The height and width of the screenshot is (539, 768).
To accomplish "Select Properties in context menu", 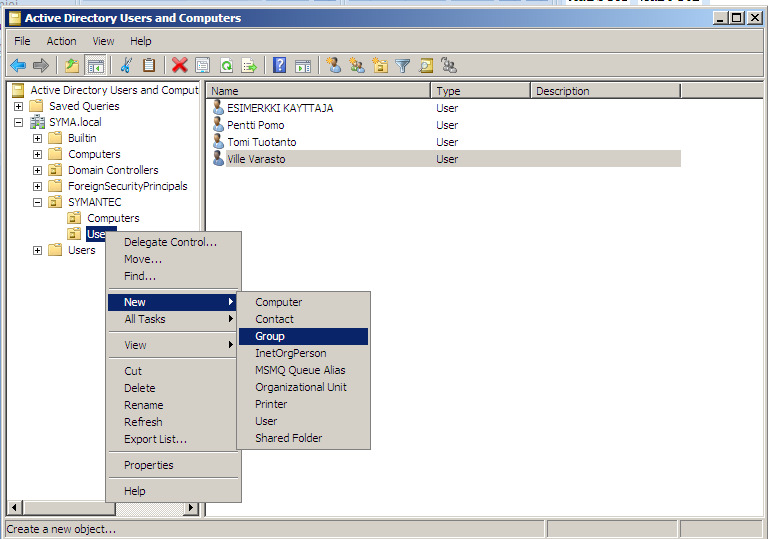I will [173, 465].
